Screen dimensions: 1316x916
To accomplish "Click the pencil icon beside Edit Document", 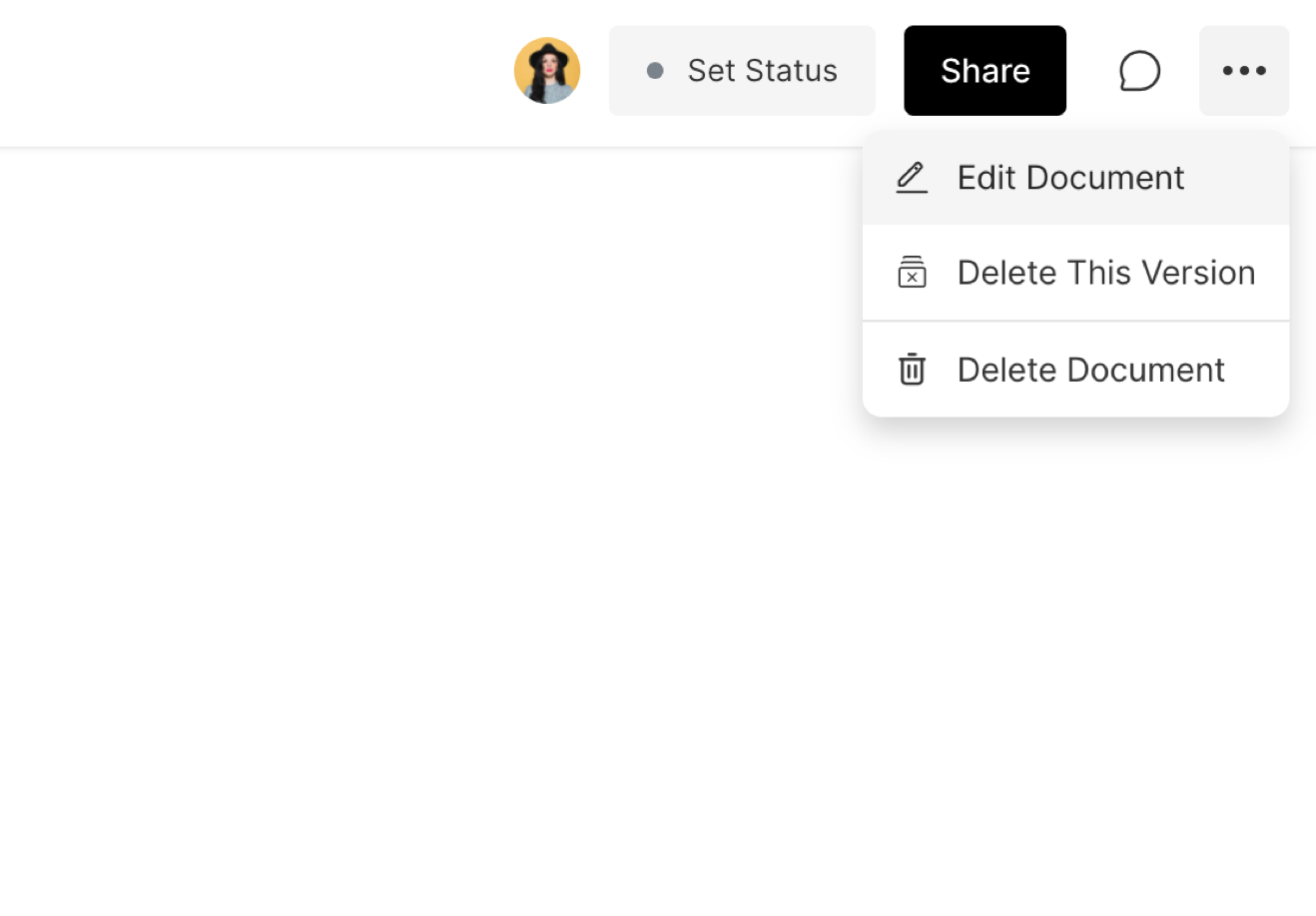I will click(x=912, y=178).
